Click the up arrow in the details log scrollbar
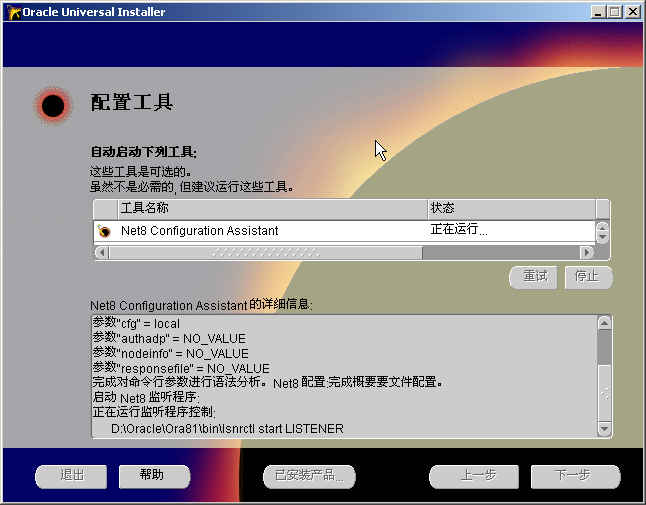 [x=604, y=323]
